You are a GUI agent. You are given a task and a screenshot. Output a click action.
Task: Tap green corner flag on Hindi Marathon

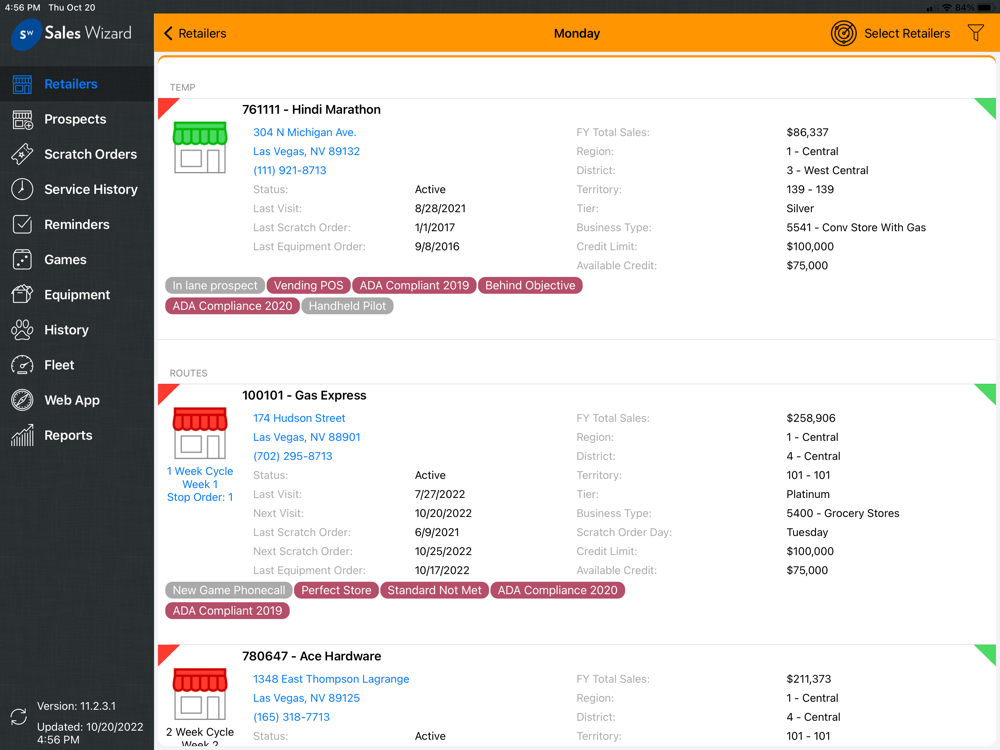[988, 106]
